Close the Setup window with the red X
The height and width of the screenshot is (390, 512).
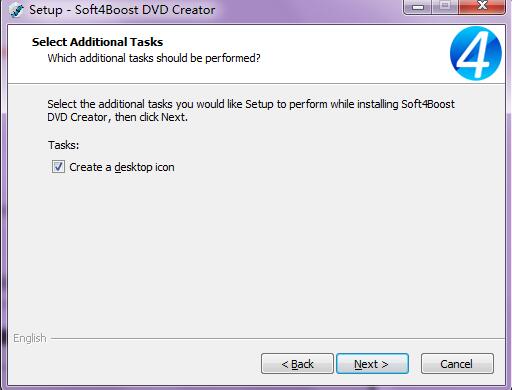[482, 7]
